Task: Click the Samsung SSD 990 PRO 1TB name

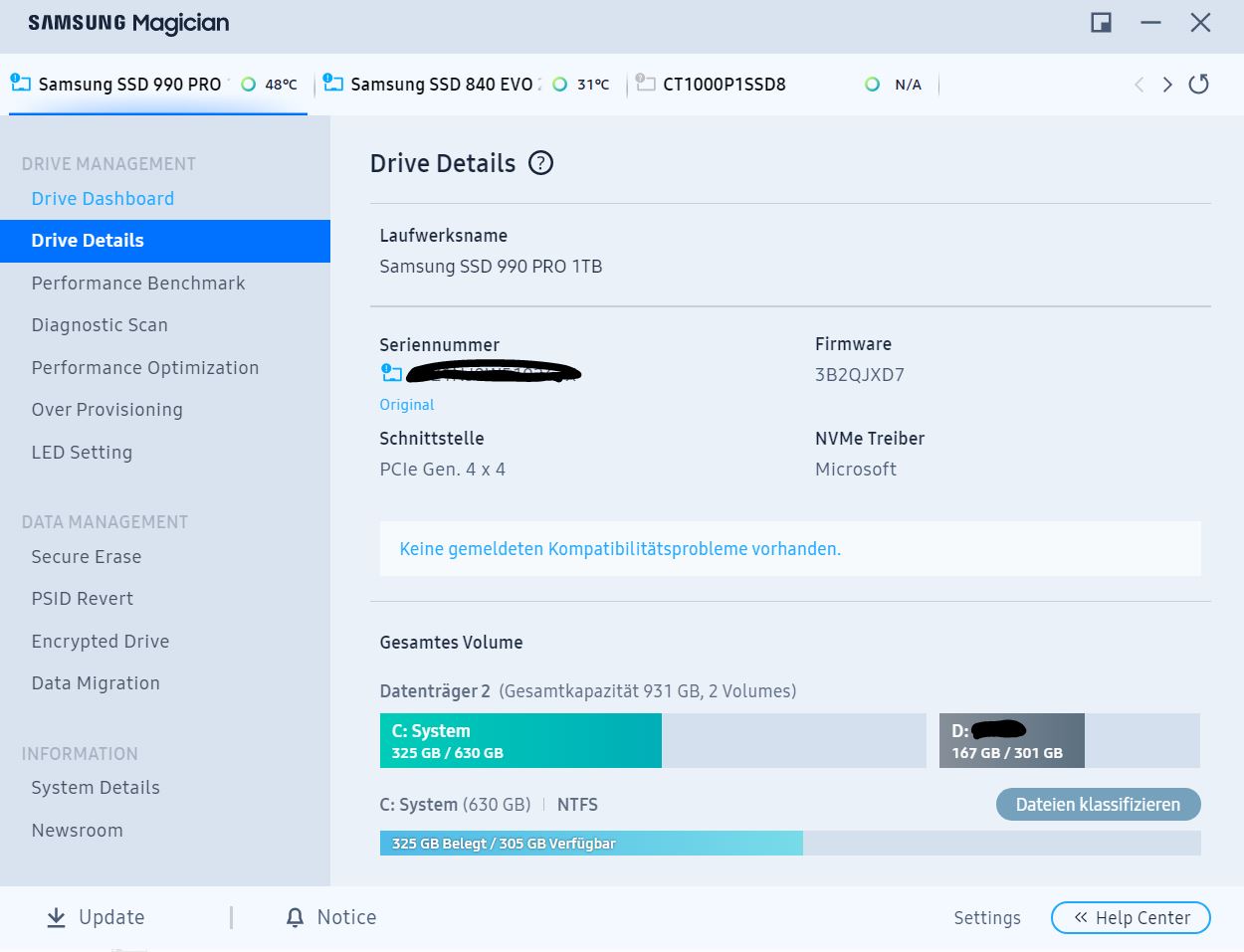Action: pyautogui.click(x=491, y=267)
